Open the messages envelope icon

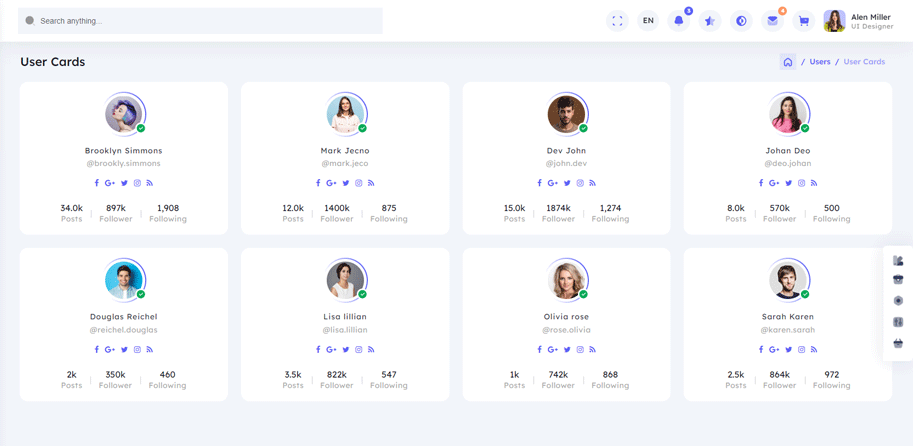pyautogui.click(x=772, y=21)
